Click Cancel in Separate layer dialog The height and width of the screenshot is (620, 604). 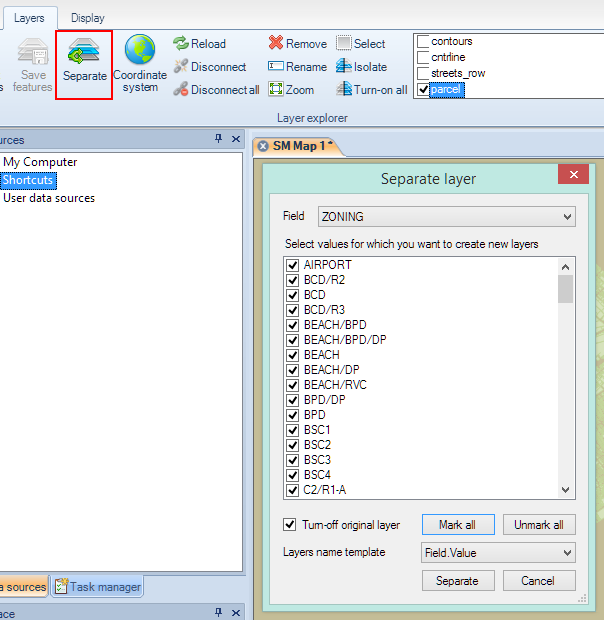[537, 581]
